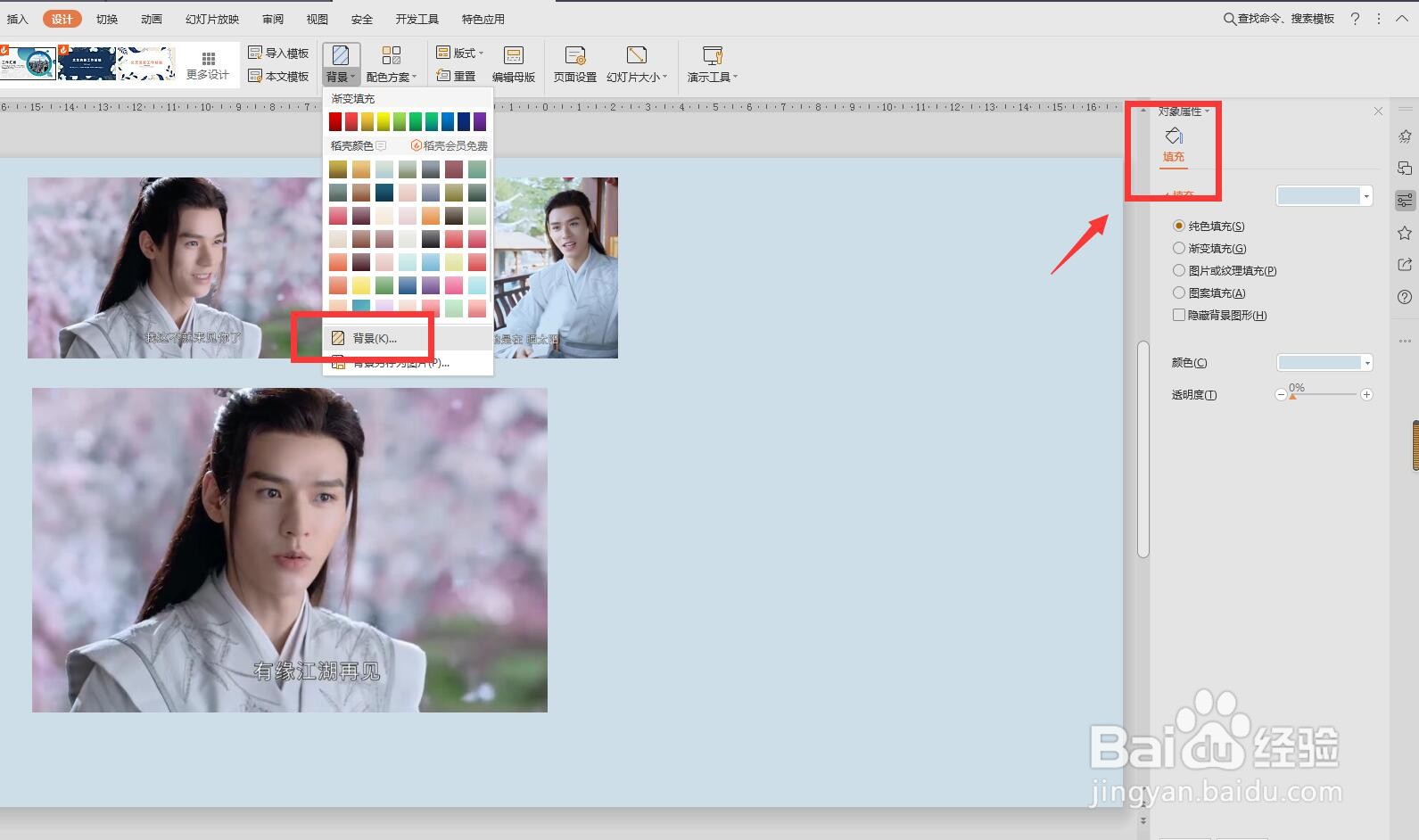Screen dimensions: 1419x840
Task: Open the share export sidebar icon
Action: coord(1405,265)
